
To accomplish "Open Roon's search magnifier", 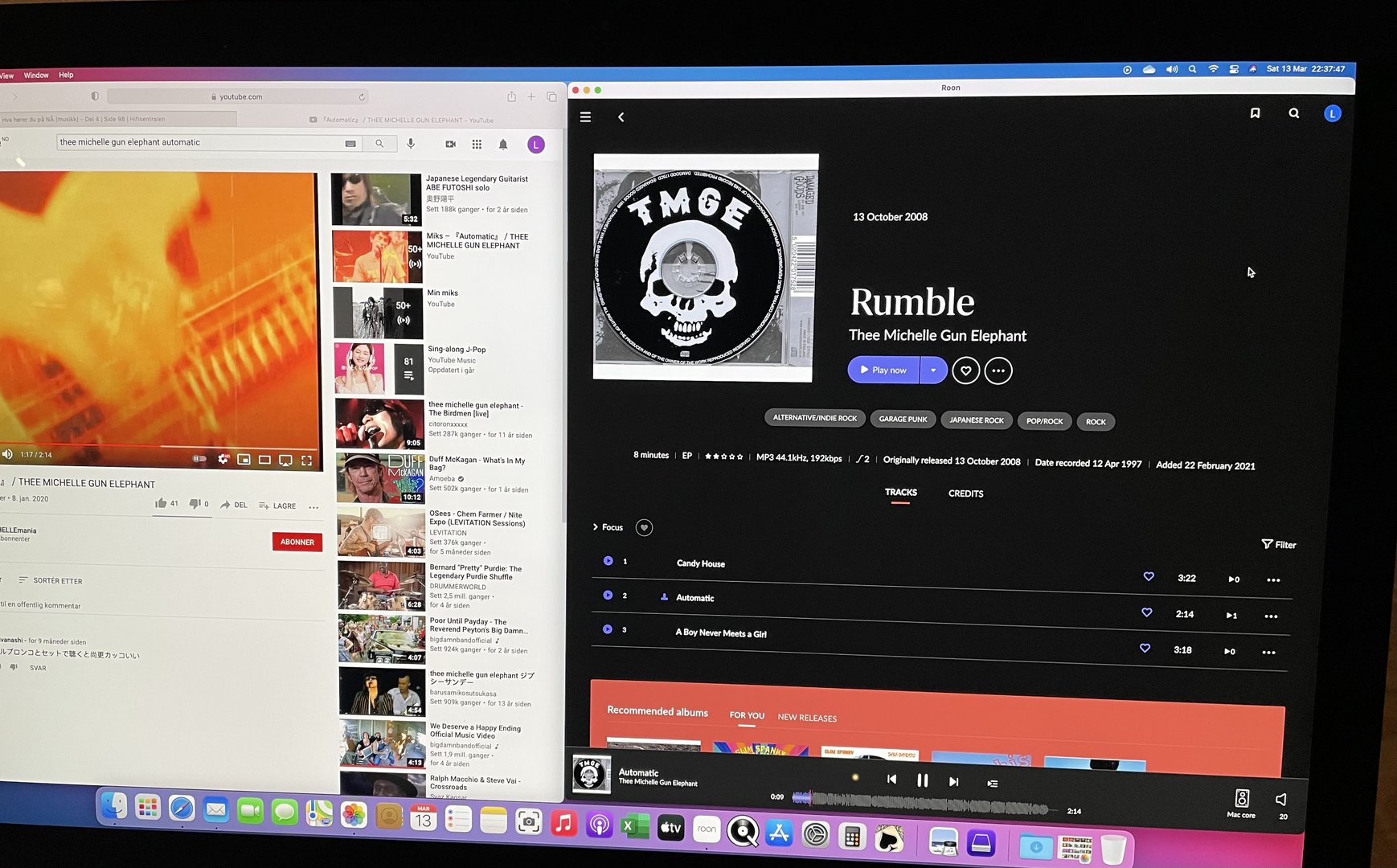I will [1294, 113].
